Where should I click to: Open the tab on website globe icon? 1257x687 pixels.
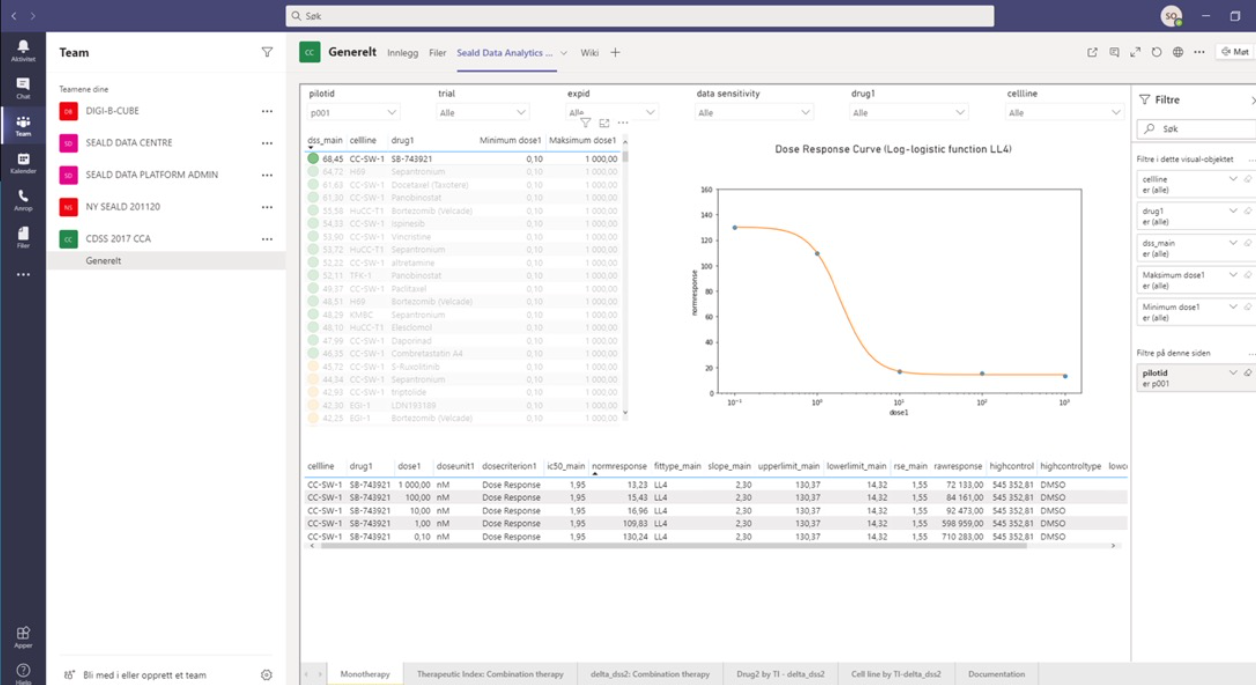[1178, 52]
